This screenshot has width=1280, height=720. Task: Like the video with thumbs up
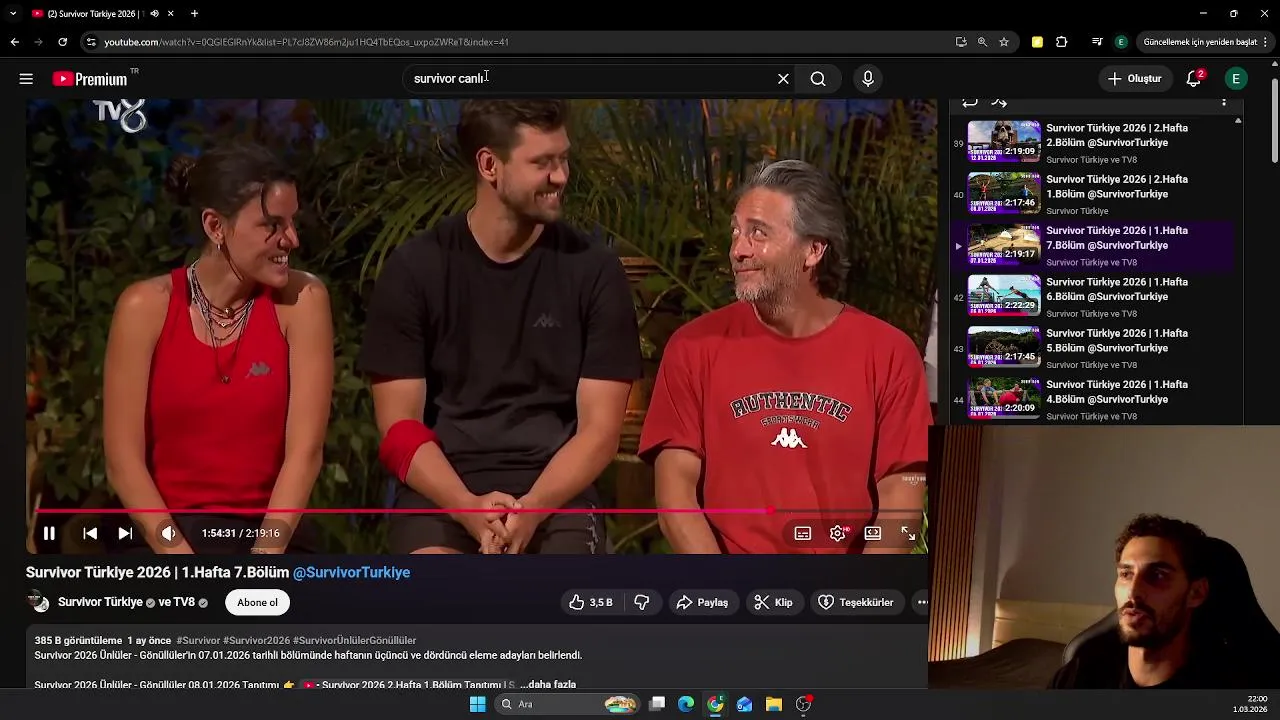590,602
